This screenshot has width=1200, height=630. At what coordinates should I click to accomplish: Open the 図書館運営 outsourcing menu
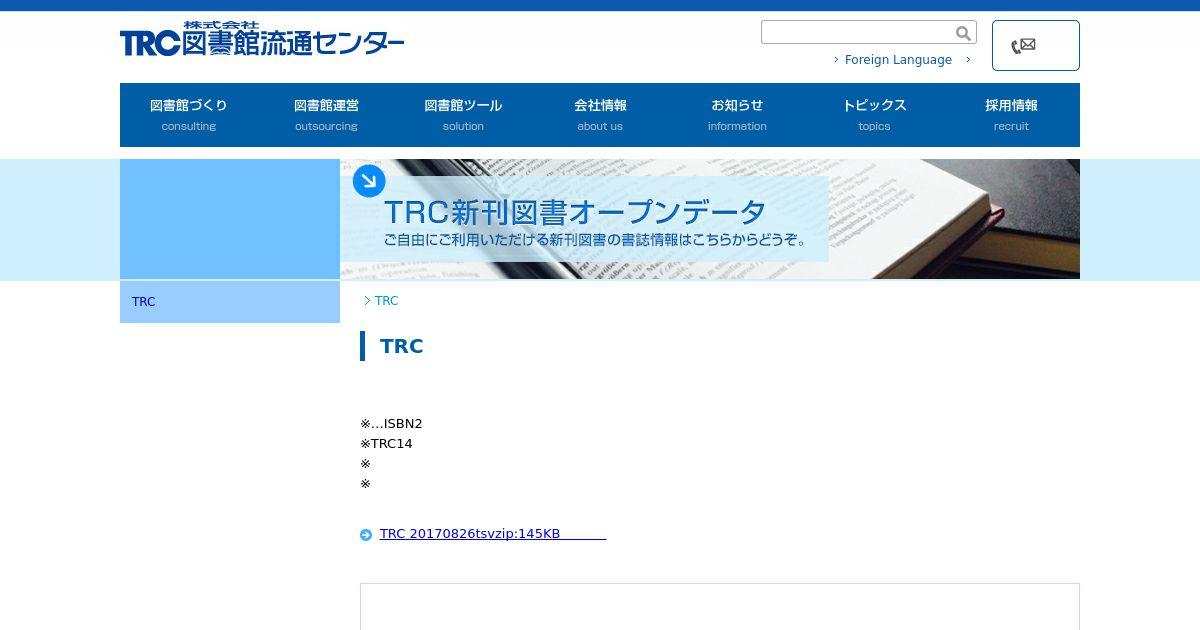point(326,115)
